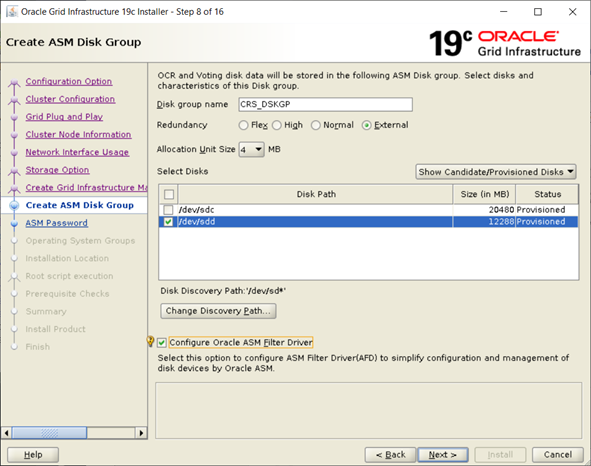The height and width of the screenshot is (466, 591).
Task: Click the Oracle 19c logo
Action: pos(505,43)
